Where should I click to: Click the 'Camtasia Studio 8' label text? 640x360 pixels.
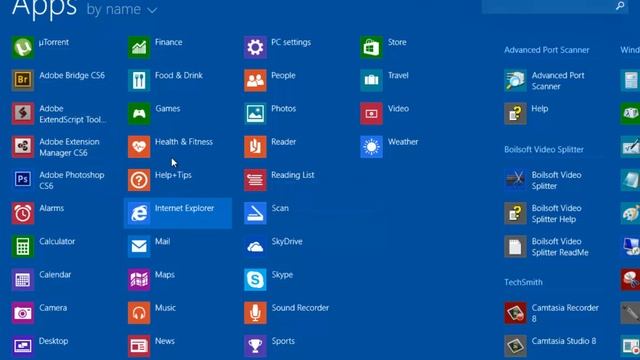pos(564,341)
